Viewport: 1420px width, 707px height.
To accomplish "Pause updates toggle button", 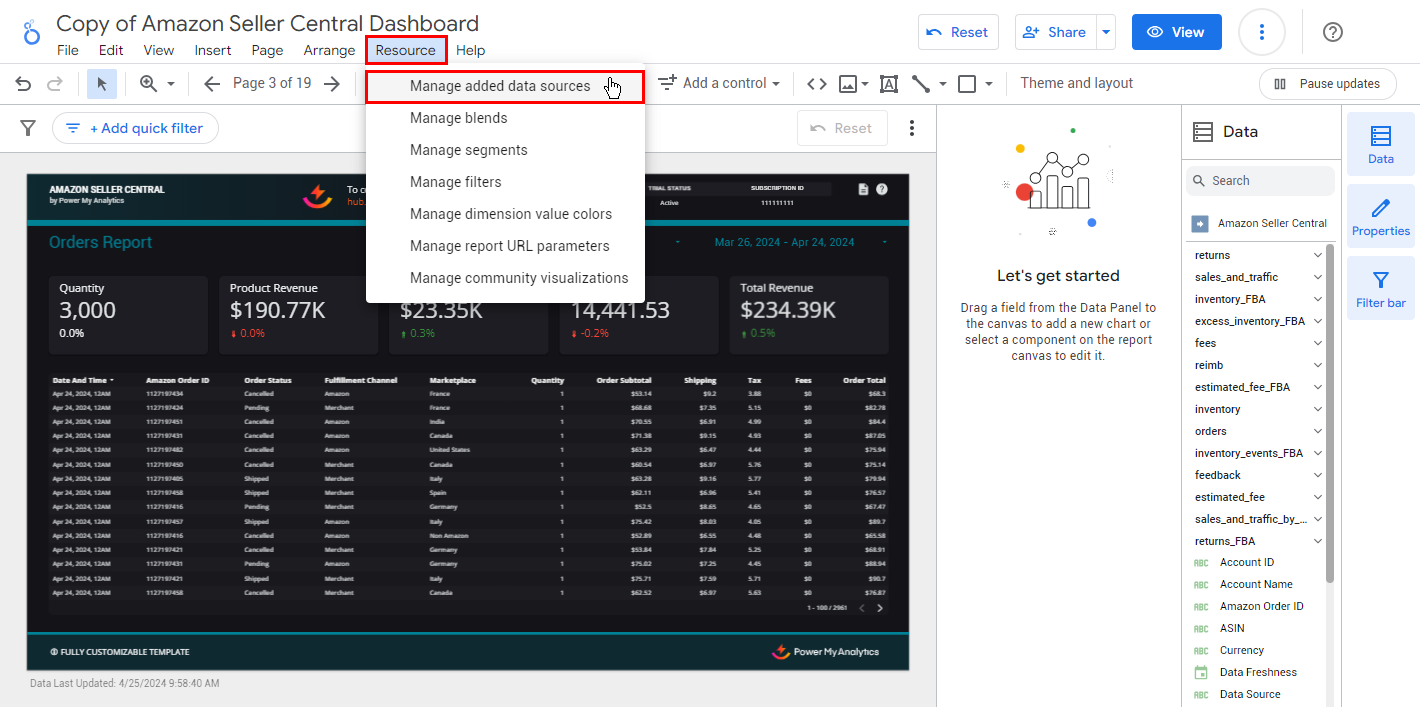I will coord(1326,84).
